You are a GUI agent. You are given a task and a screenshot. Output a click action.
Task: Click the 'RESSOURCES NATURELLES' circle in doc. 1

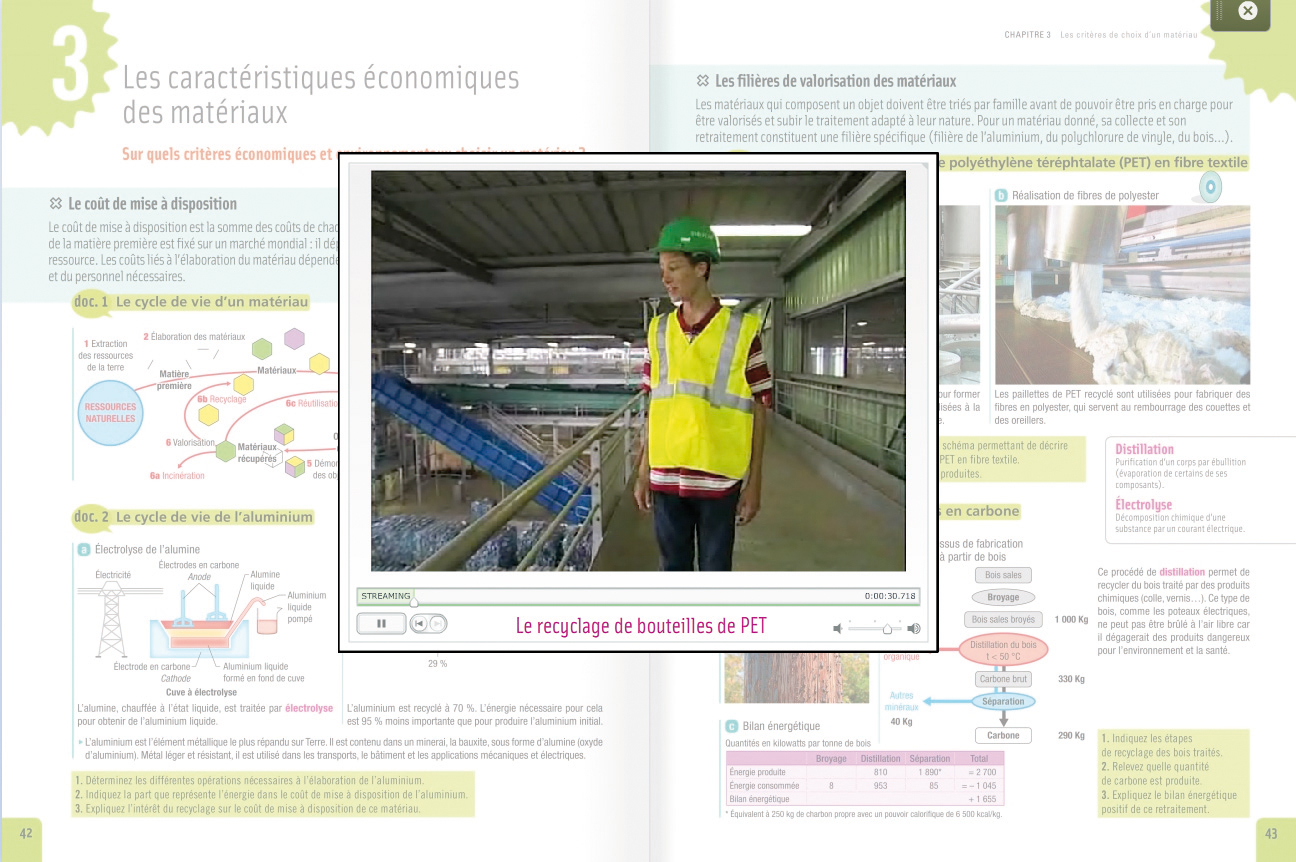110,413
